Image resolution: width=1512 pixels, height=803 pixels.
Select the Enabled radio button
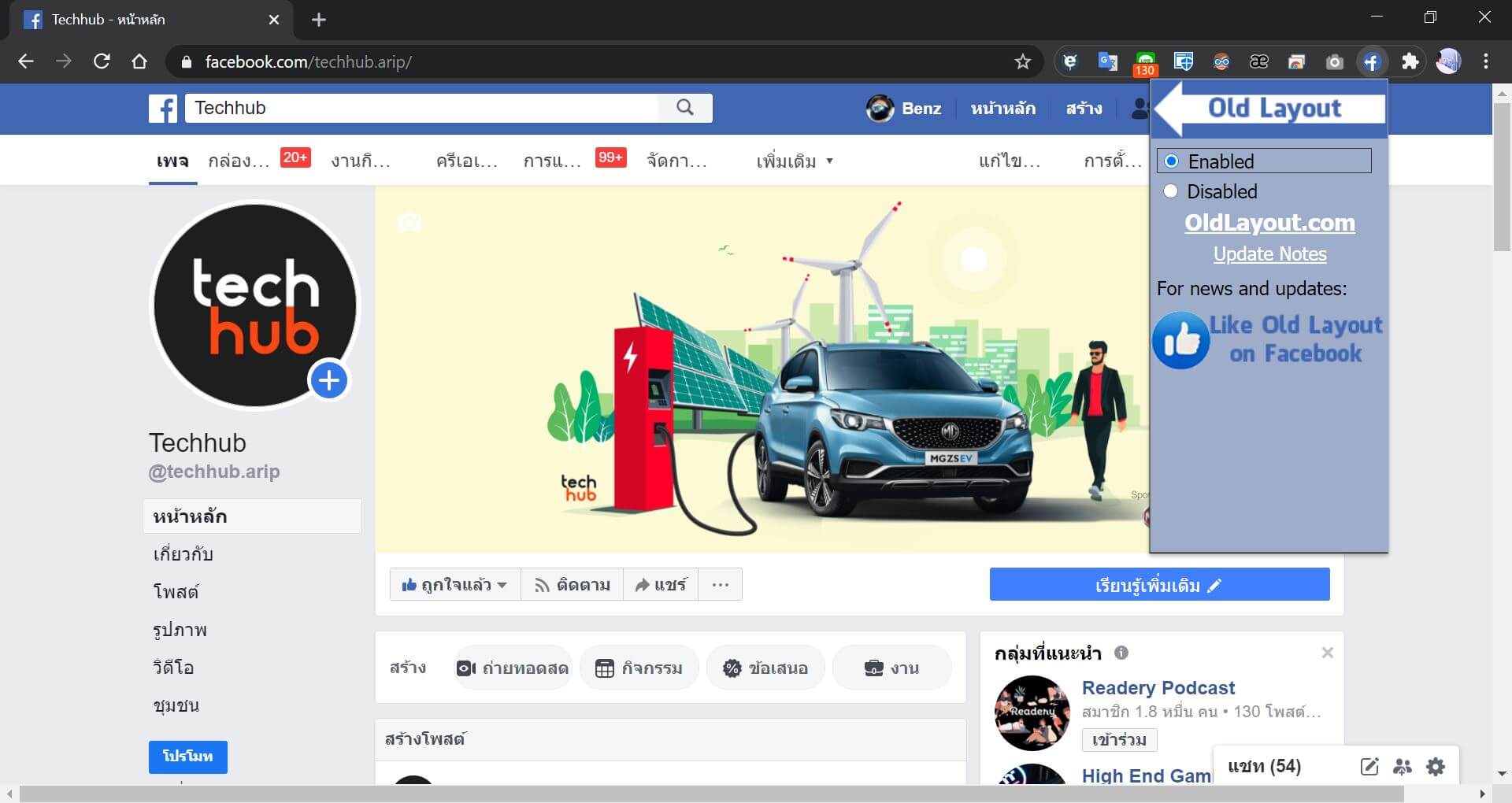[1172, 161]
